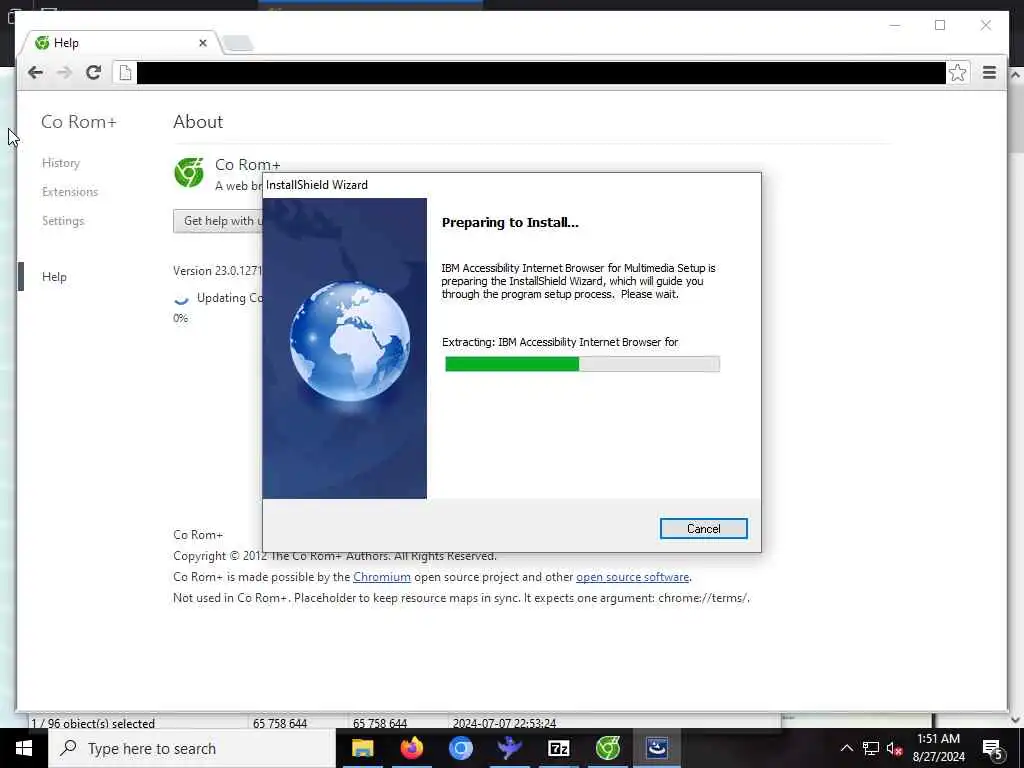Open File Explorer from the taskbar

(x=362, y=748)
